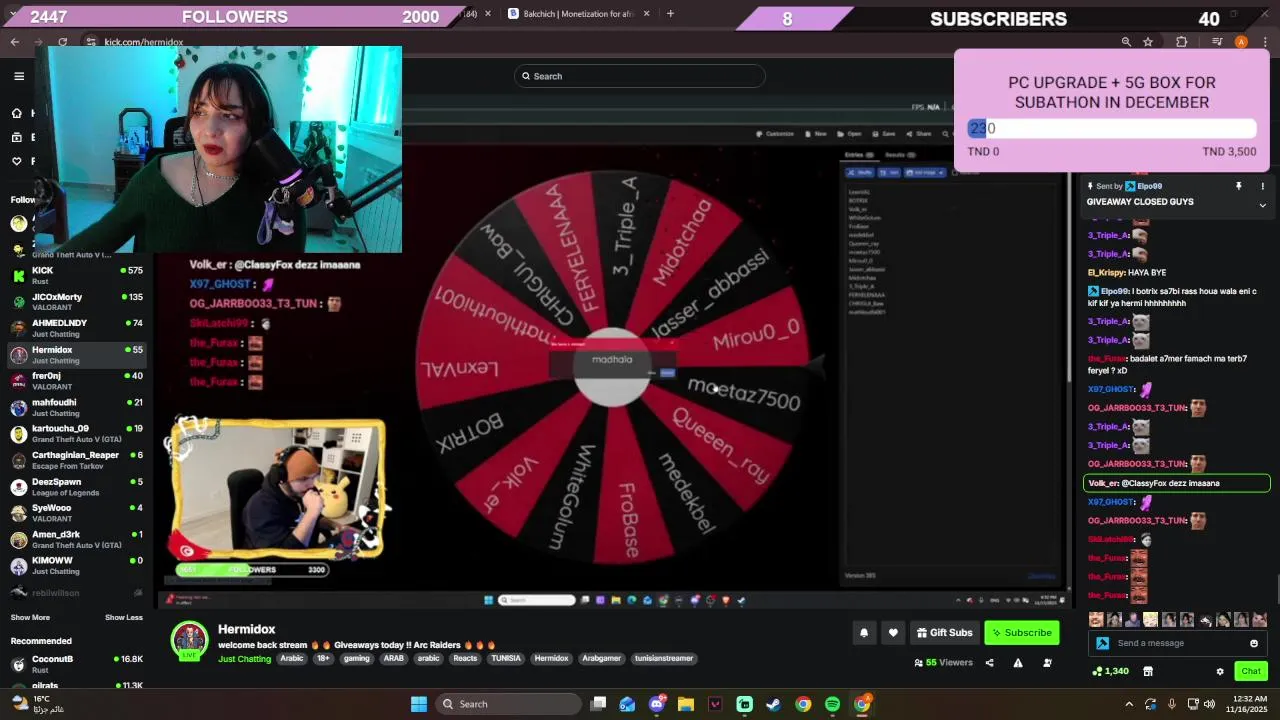Image resolution: width=1280 pixels, height=720 pixels.
Task: Show hidden system tray icons
Action: click(x=1129, y=704)
